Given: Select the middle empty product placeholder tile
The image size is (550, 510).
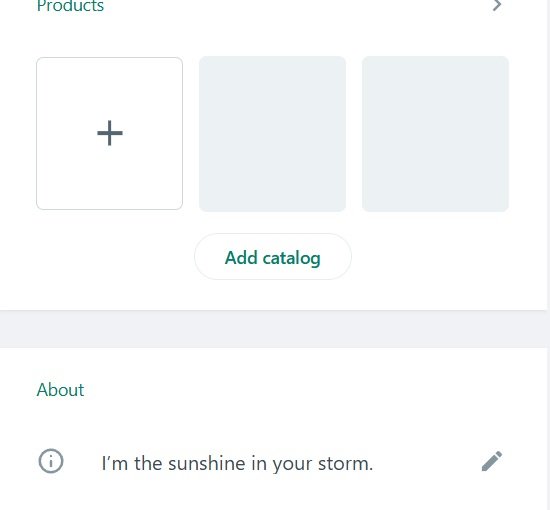Looking at the screenshot, I should [x=272, y=134].
